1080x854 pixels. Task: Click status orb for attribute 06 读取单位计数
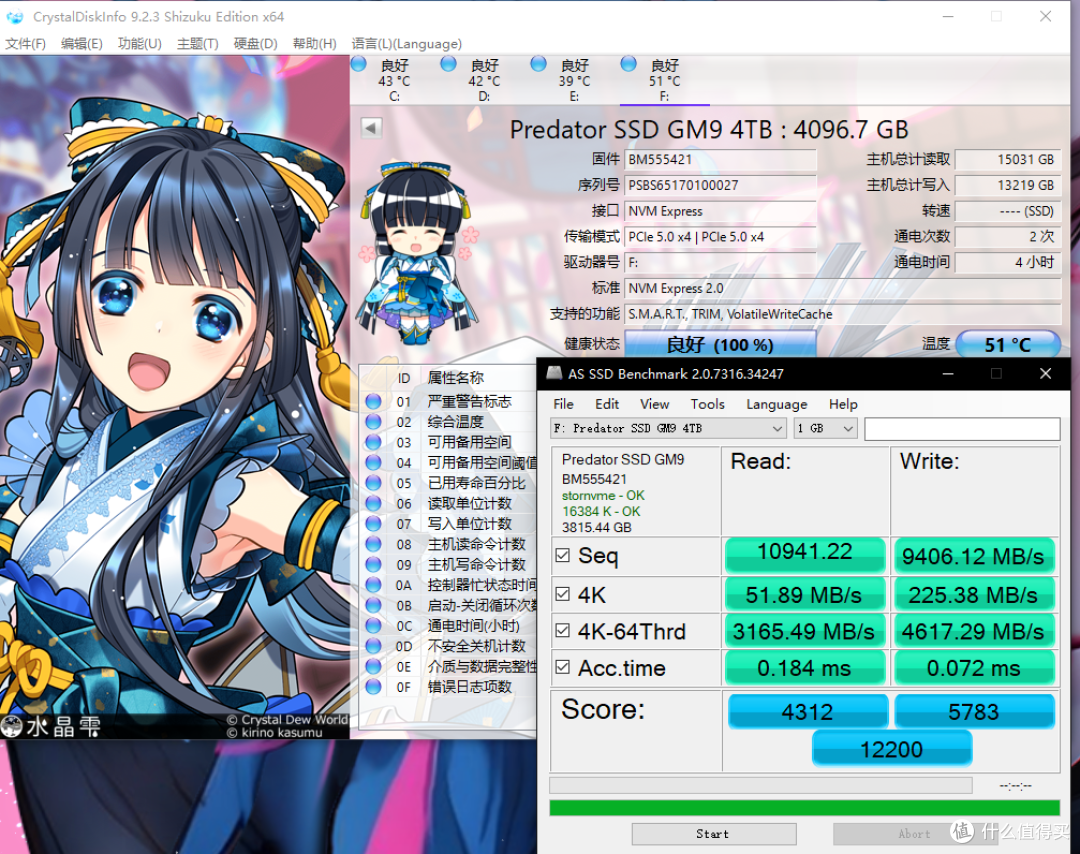click(x=373, y=503)
